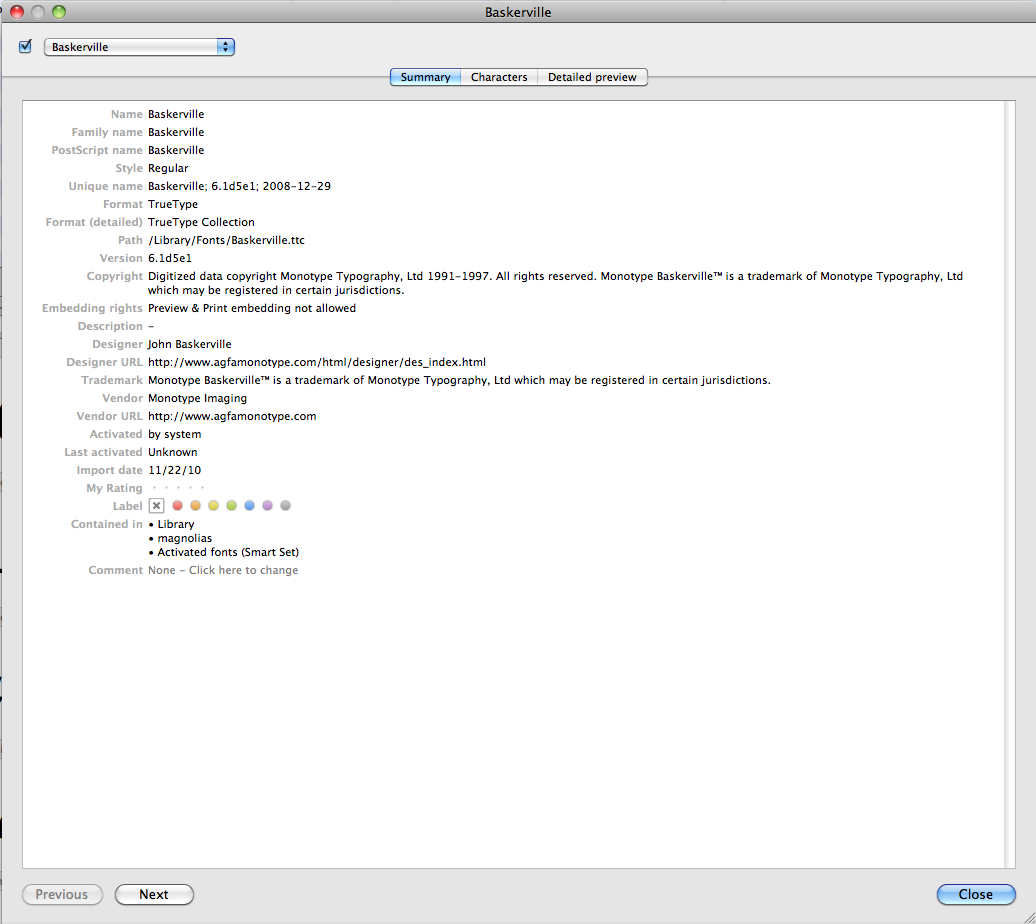The height and width of the screenshot is (924, 1036).
Task: Click the comment text to change it
Action: point(223,570)
